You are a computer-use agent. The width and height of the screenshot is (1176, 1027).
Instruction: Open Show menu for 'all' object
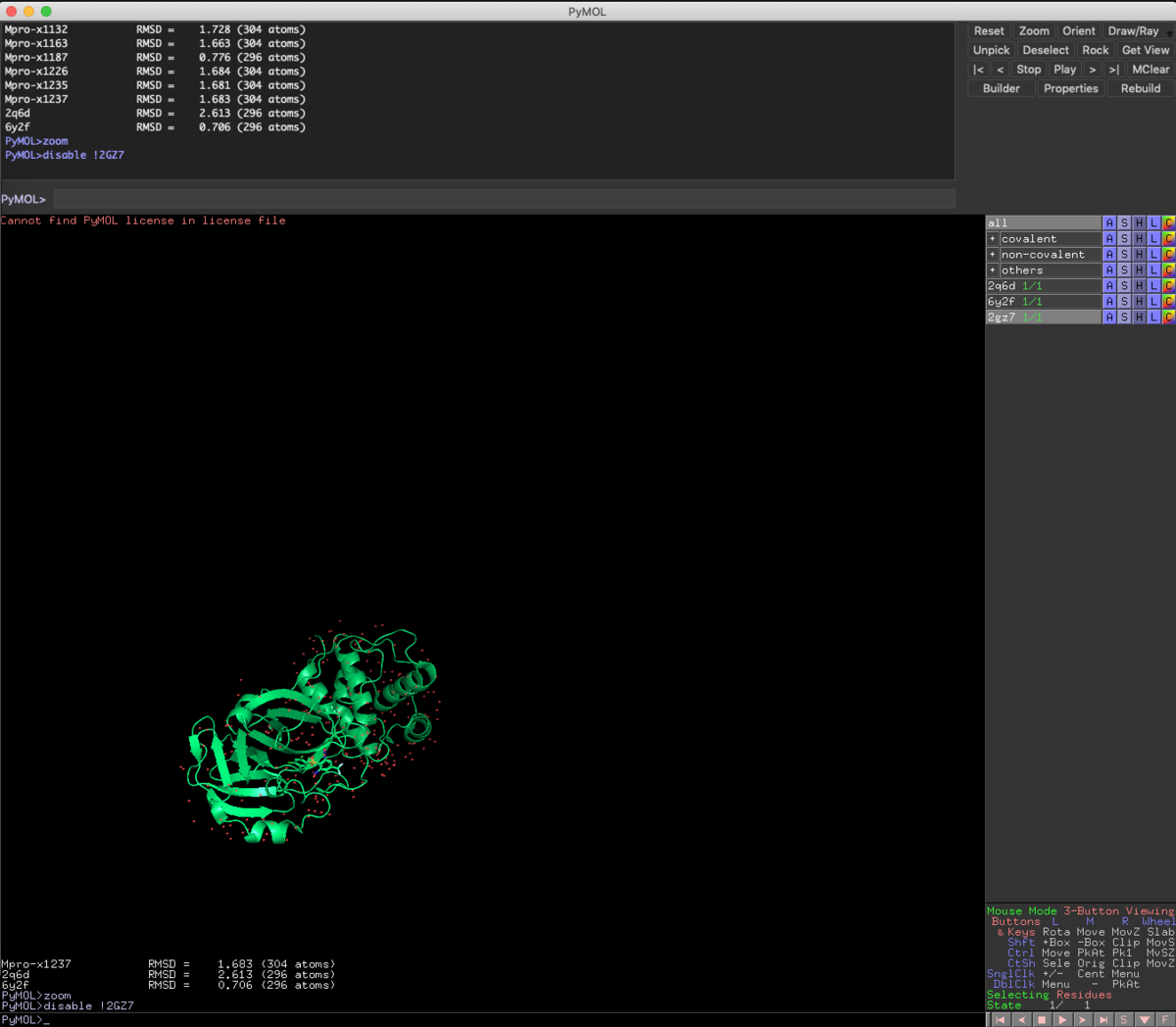click(x=1124, y=223)
